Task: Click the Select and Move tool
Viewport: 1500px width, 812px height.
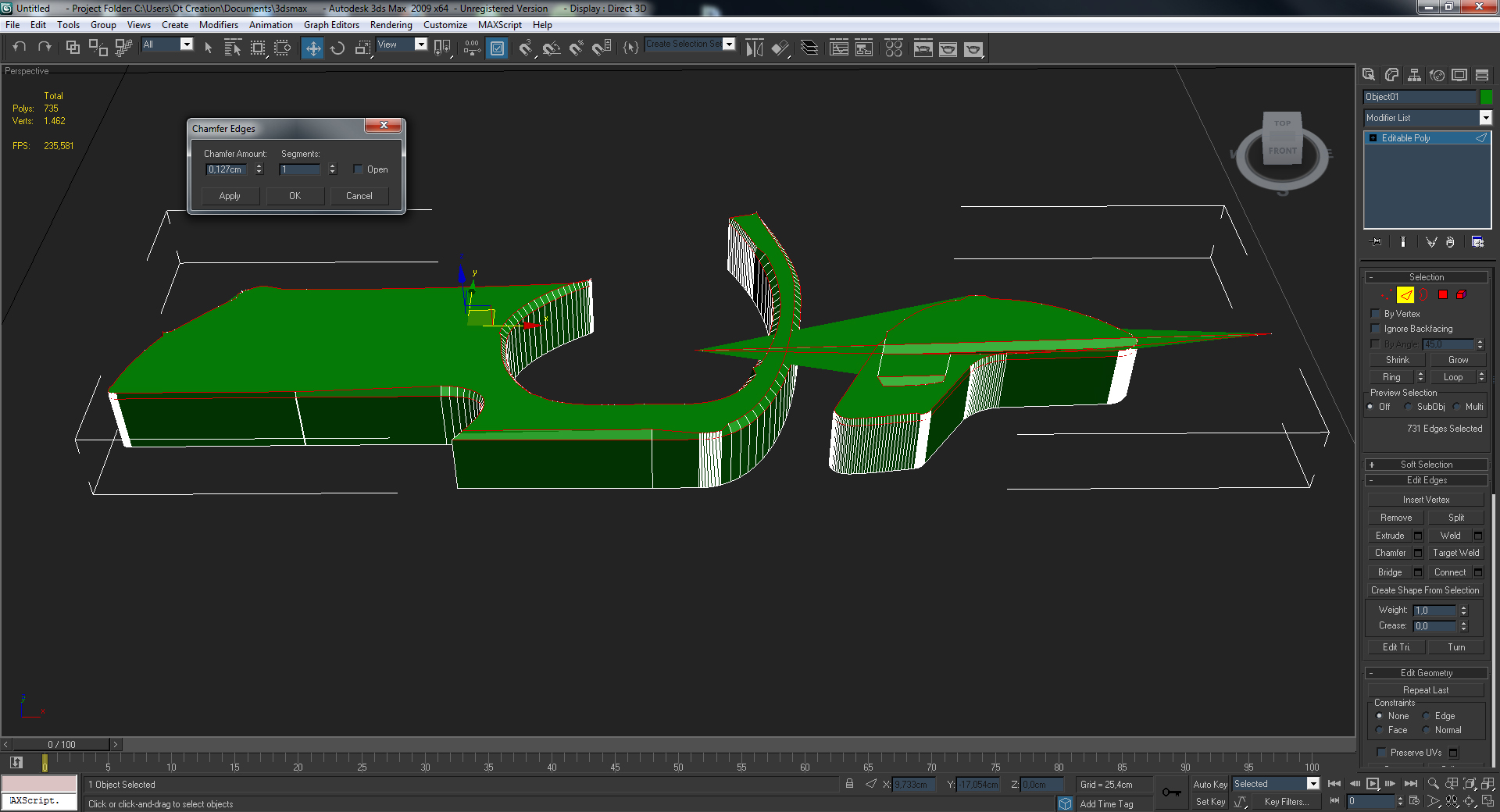Action: [312, 48]
